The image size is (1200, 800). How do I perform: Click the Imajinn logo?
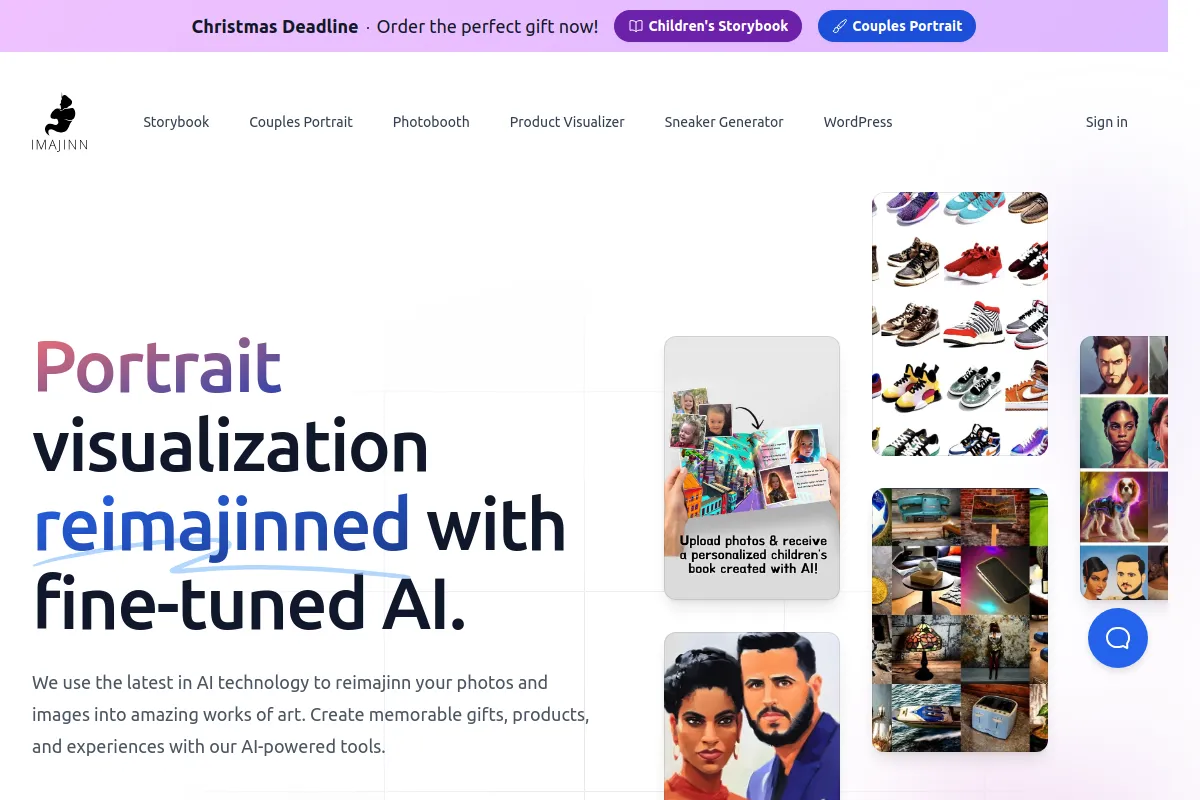point(60,122)
